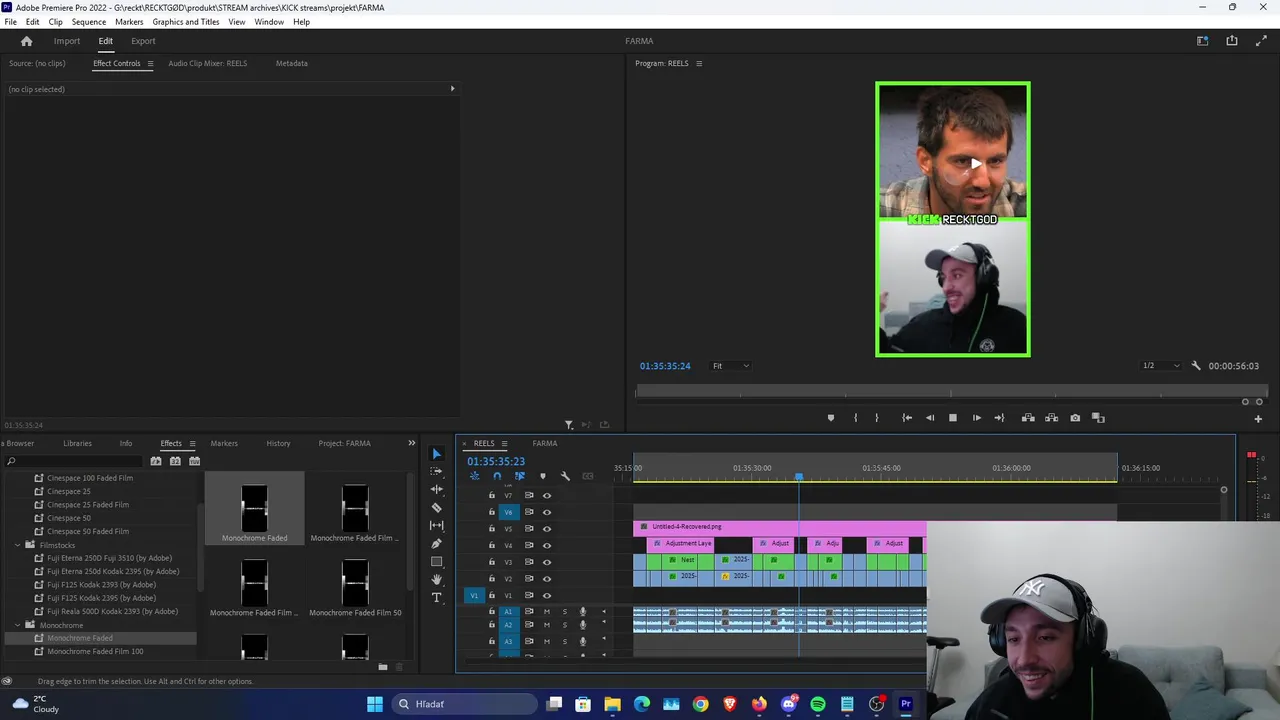Collapse the Filmstocks folder
Screen dimensions: 1280x720
tap(18, 545)
